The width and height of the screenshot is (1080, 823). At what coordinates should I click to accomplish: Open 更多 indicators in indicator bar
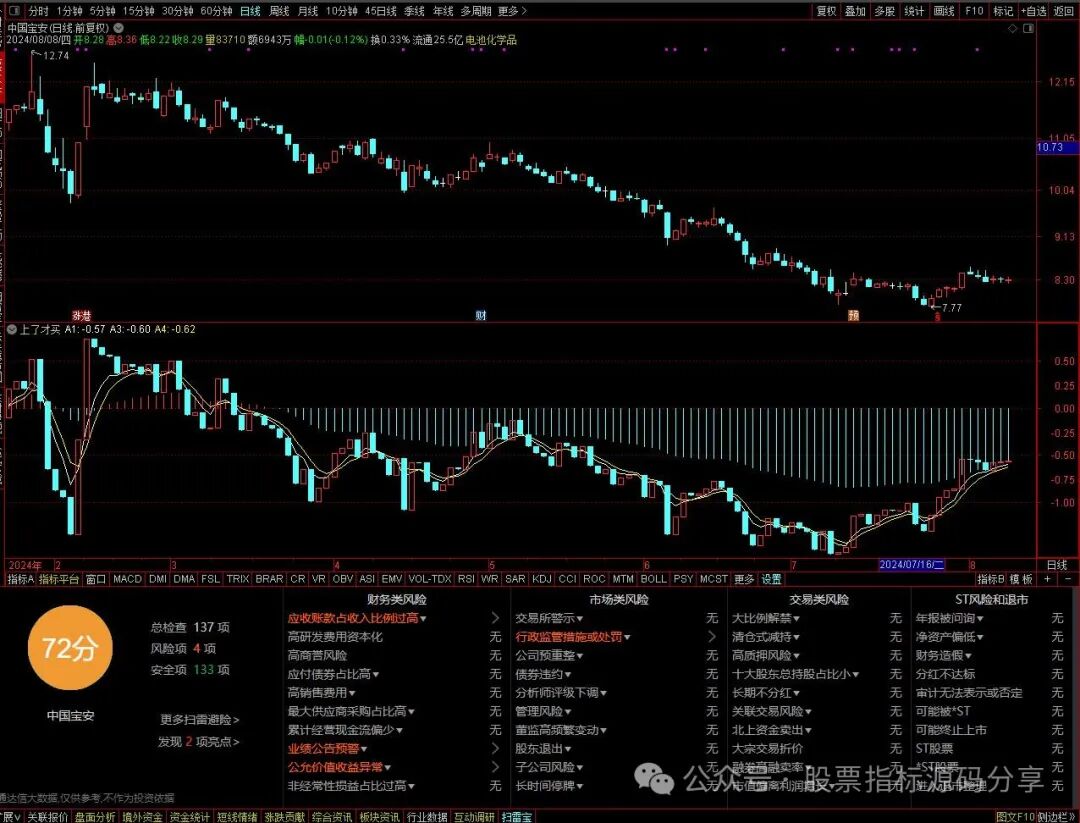744,579
